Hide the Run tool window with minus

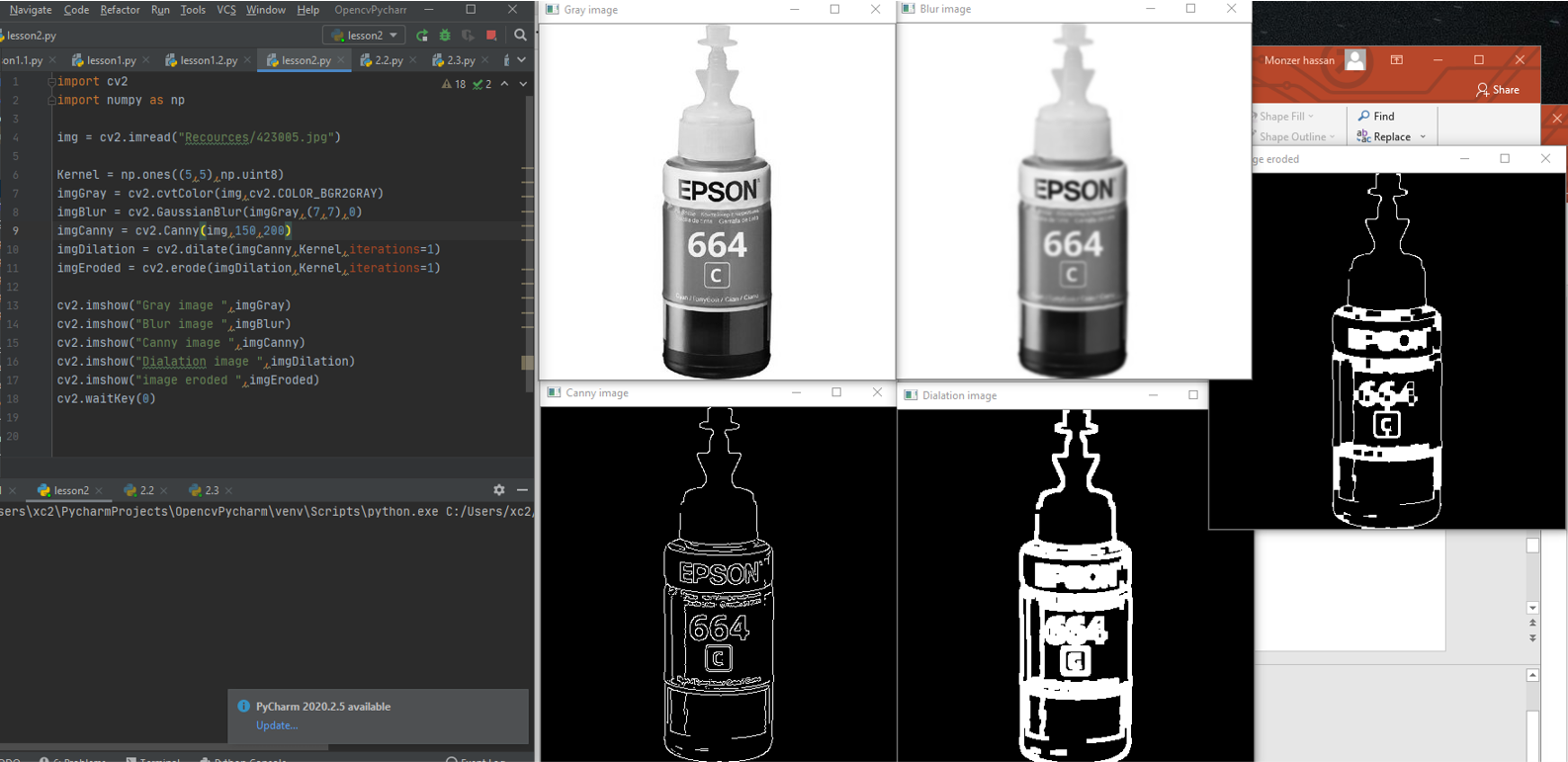(x=522, y=490)
